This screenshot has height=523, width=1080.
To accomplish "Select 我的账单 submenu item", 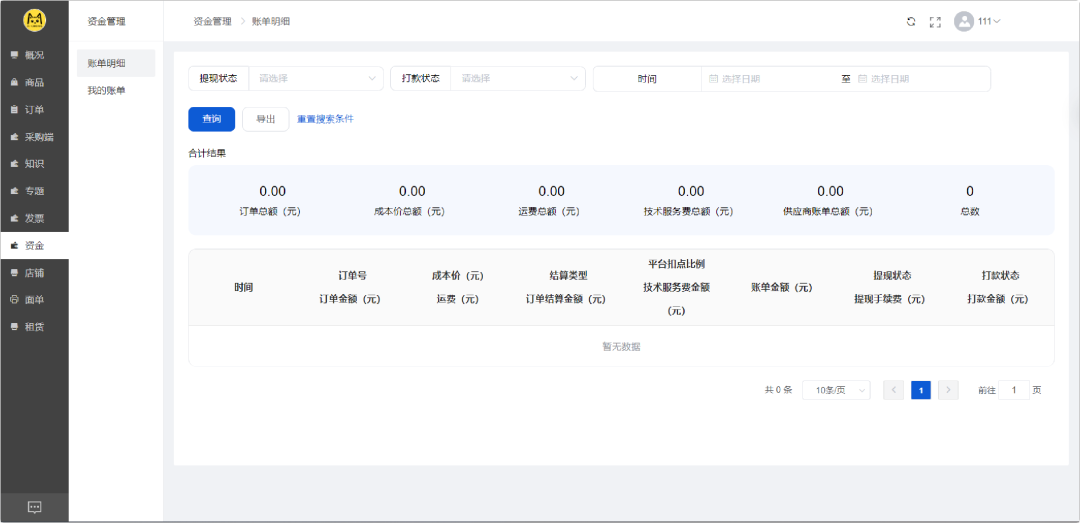I will point(116,90).
